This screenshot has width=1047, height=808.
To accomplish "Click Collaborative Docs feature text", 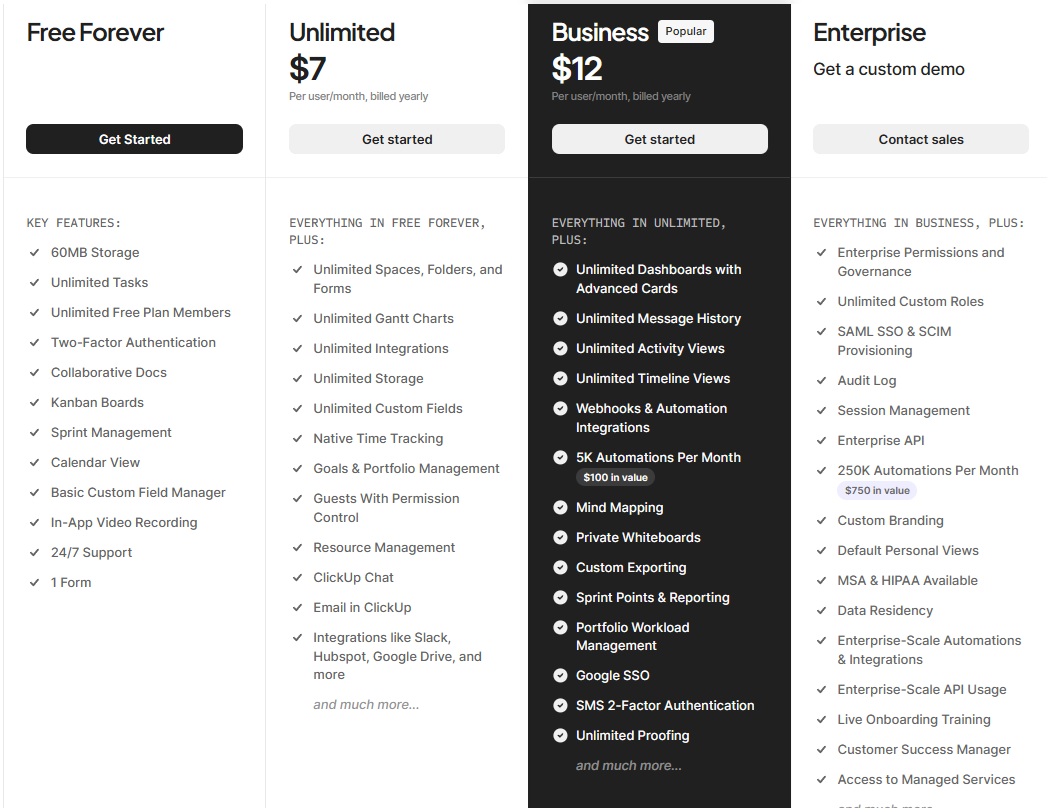I will [109, 373].
